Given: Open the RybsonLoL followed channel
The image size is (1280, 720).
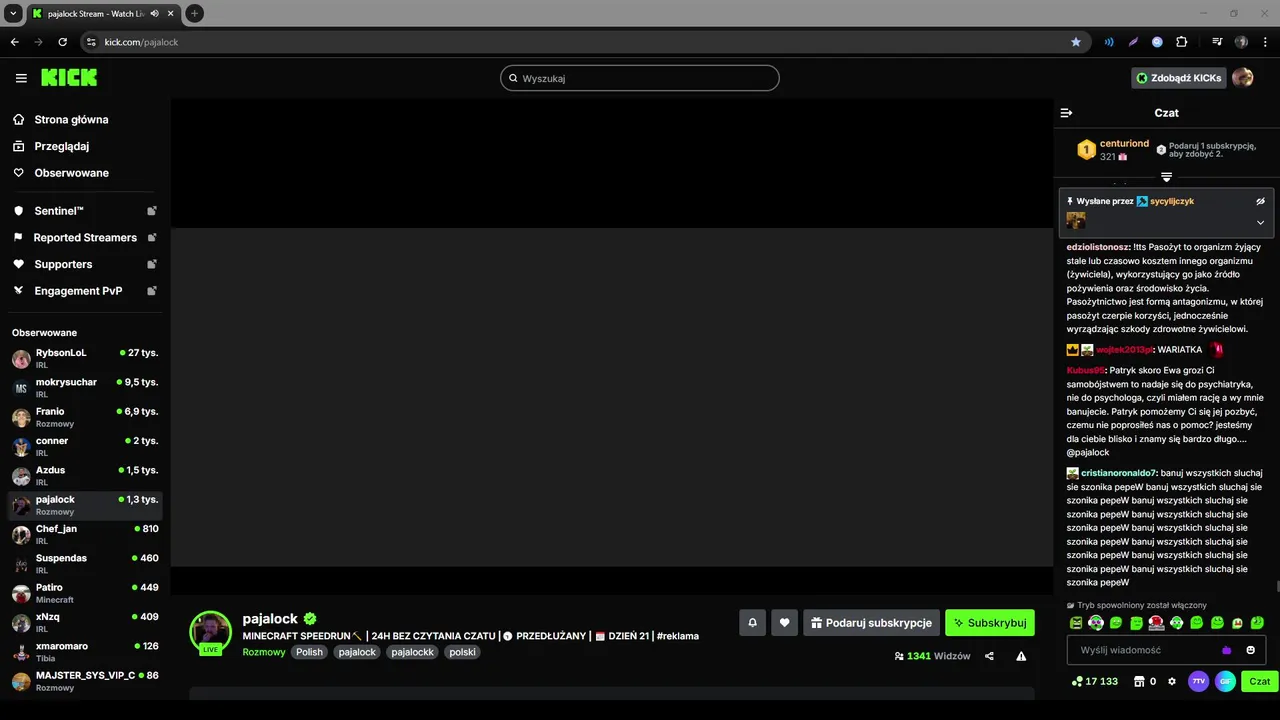Looking at the screenshot, I should pos(85,359).
